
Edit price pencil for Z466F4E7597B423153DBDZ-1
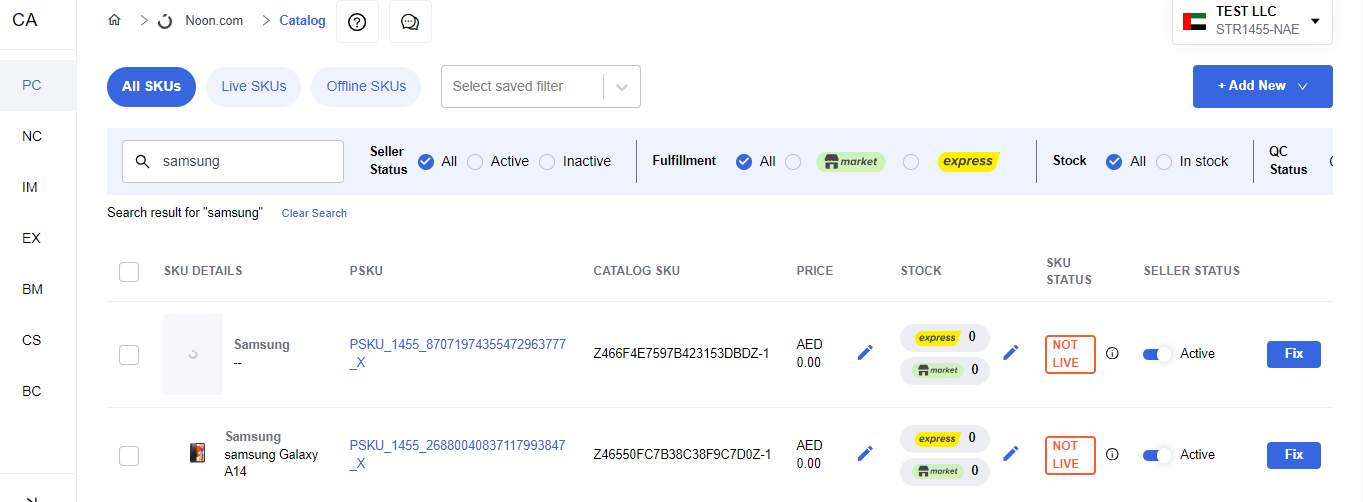[865, 352]
